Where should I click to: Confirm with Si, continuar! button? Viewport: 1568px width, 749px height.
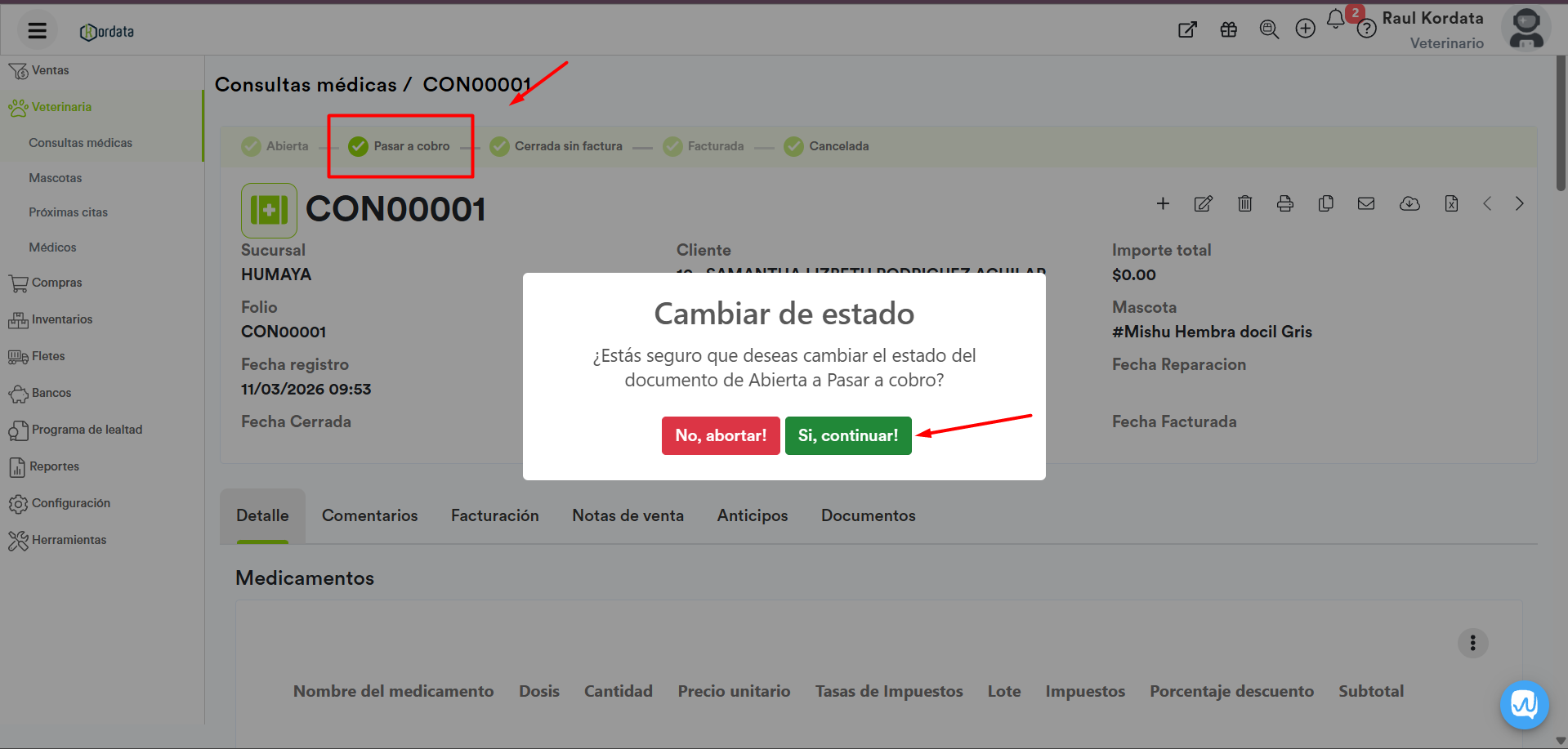pos(847,435)
